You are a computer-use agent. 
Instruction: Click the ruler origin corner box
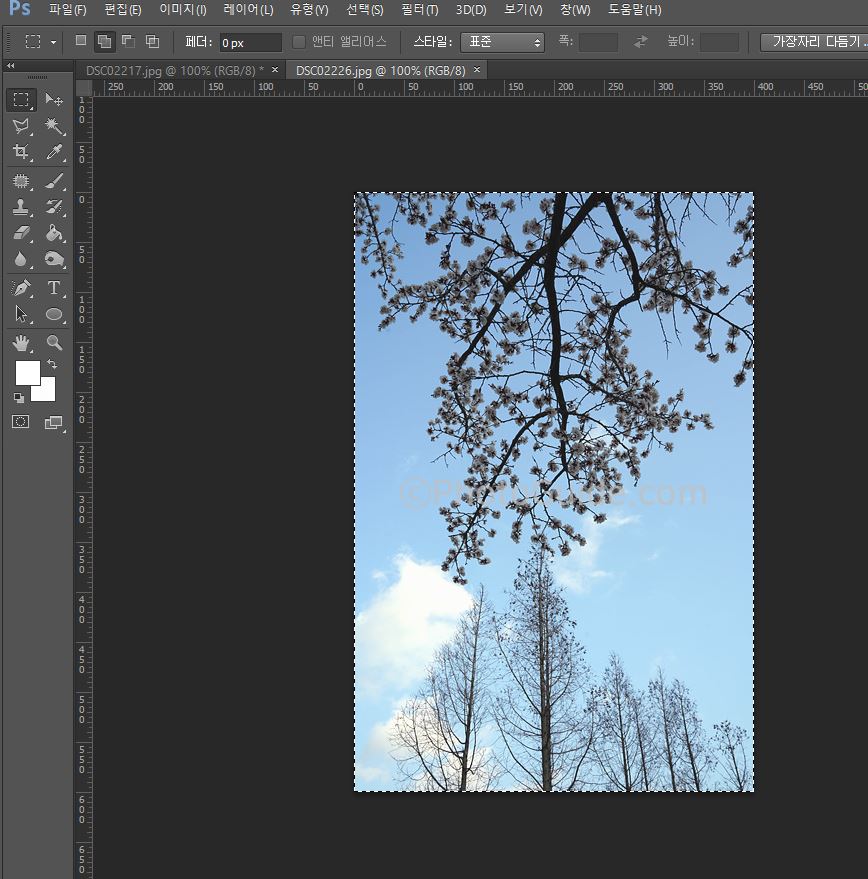(x=84, y=88)
